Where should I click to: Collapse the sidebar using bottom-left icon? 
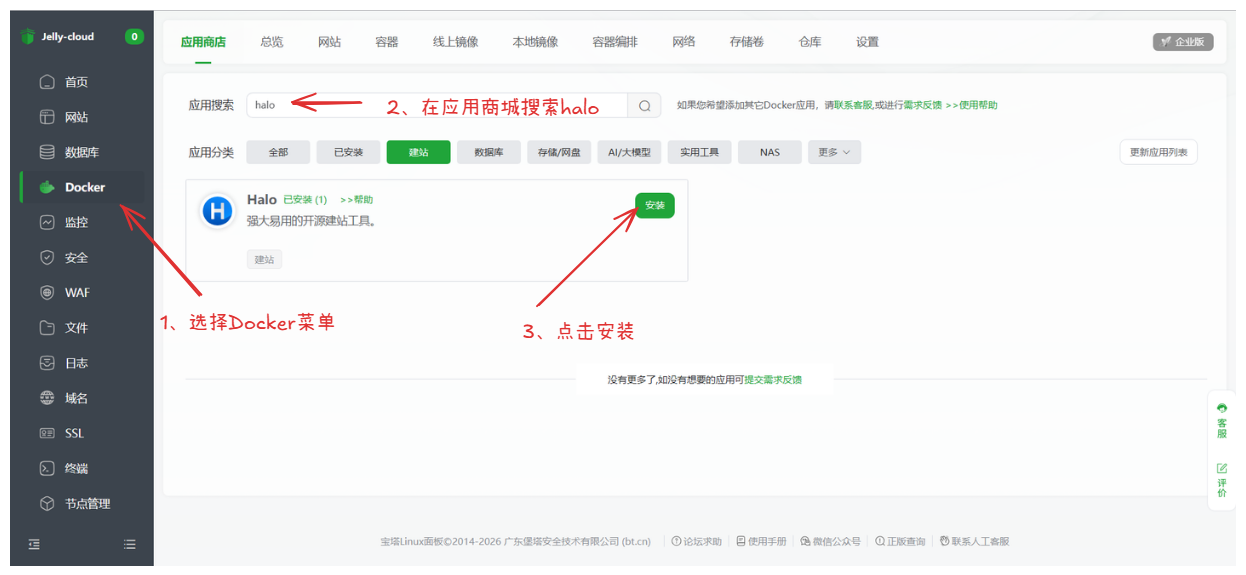tap(34, 544)
